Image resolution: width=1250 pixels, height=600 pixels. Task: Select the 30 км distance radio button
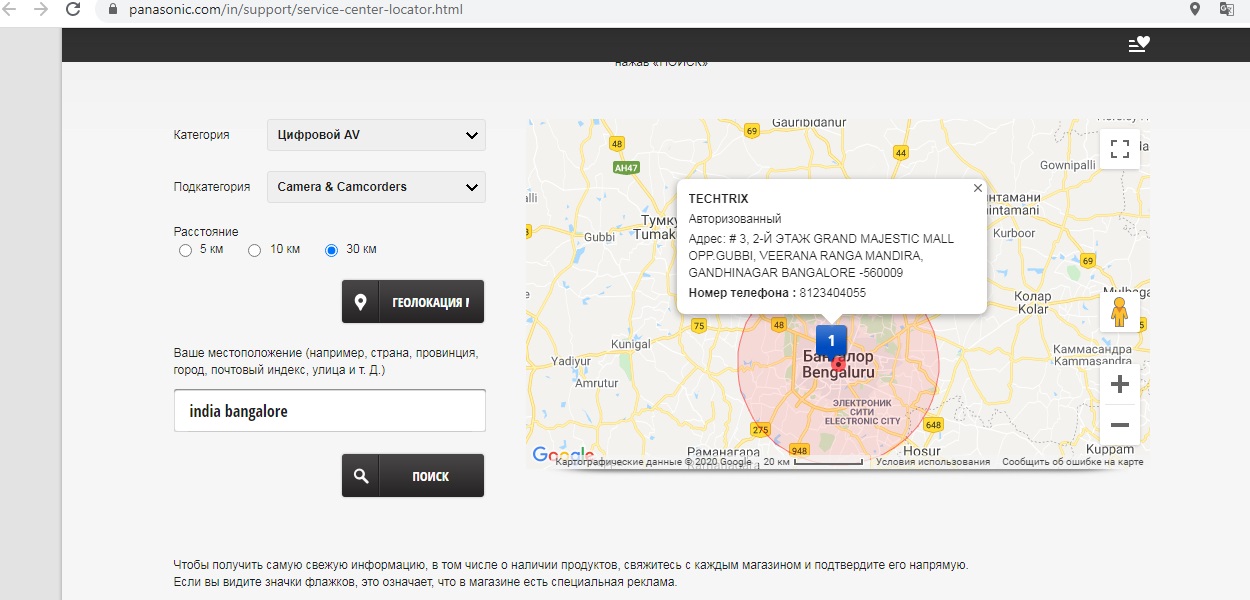(332, 250)
